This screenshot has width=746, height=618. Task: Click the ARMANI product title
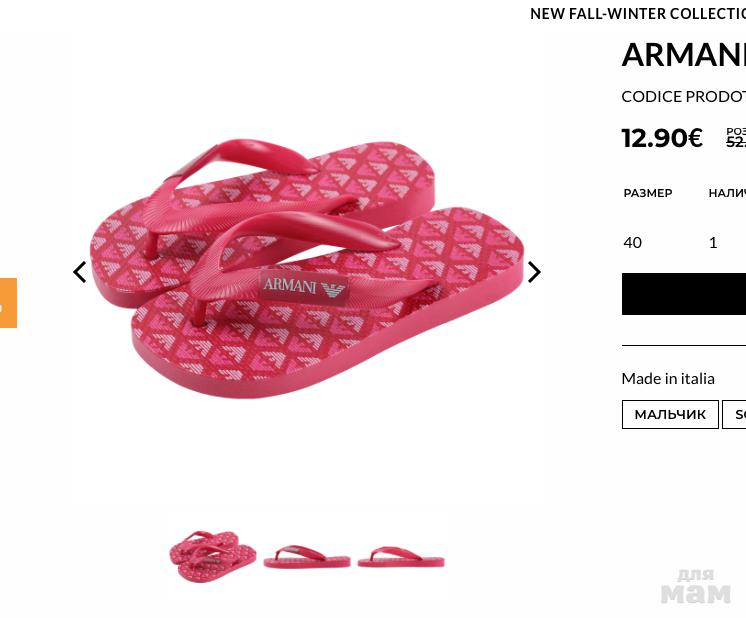(x=683, y=55)
